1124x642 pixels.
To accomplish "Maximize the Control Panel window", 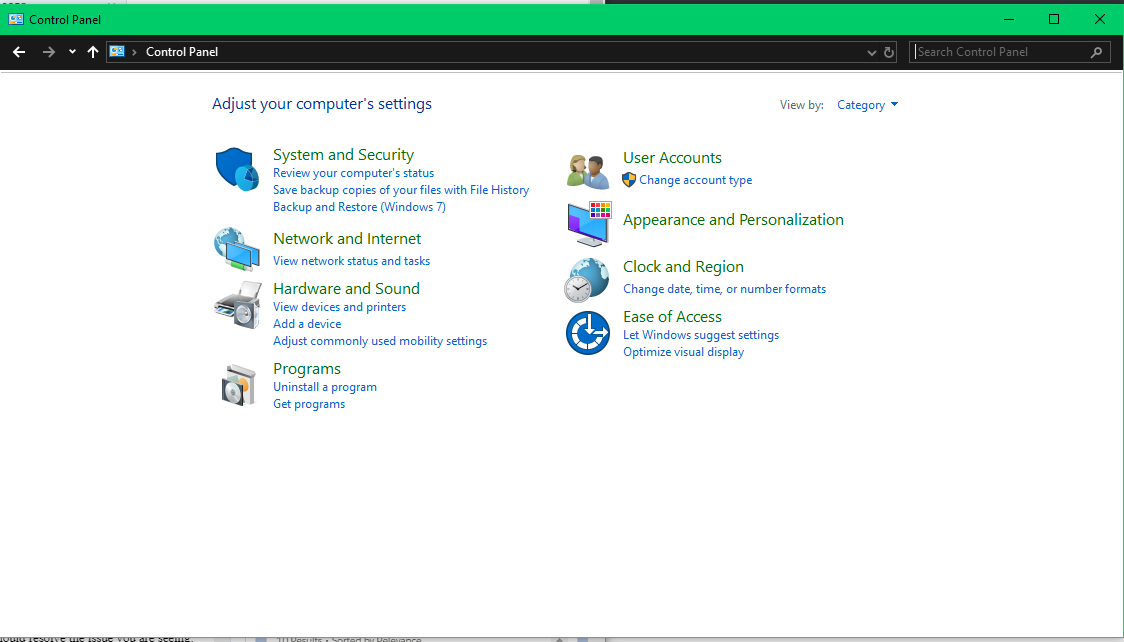I will tap(1054, 19).
